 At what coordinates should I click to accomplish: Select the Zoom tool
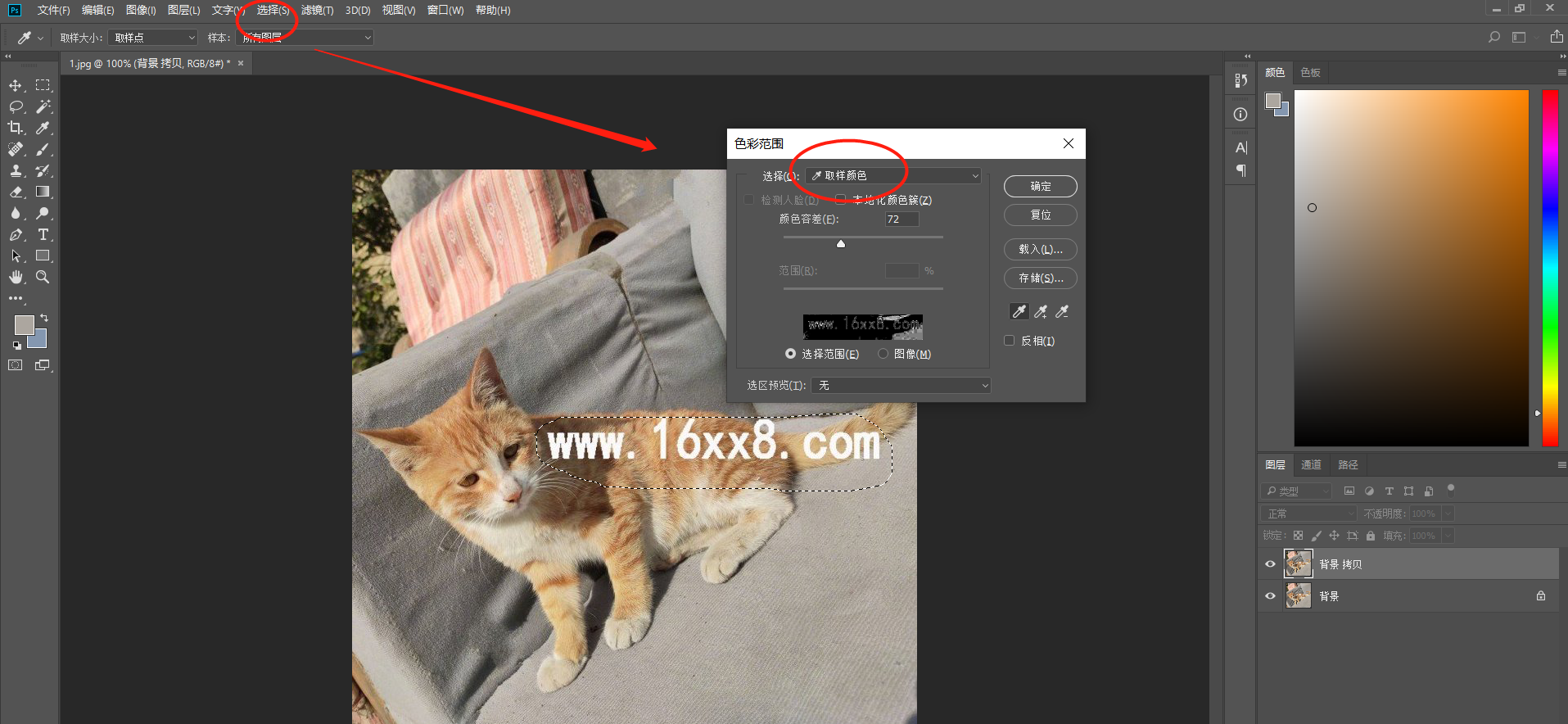pyautogui.click(x=43, y=277)
